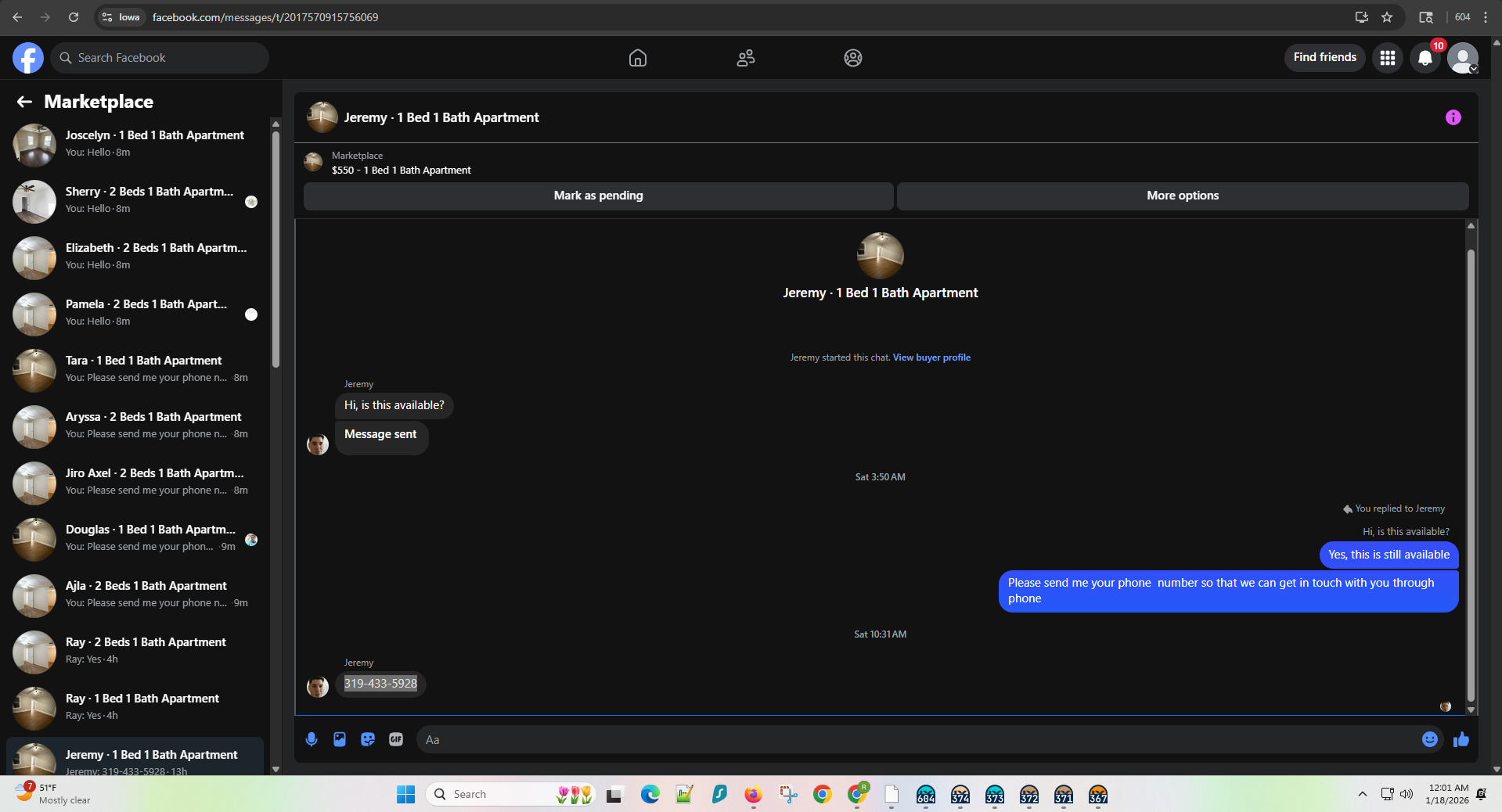
Task: Focus the Search Facebook field
Action: (x=160, y=58)
